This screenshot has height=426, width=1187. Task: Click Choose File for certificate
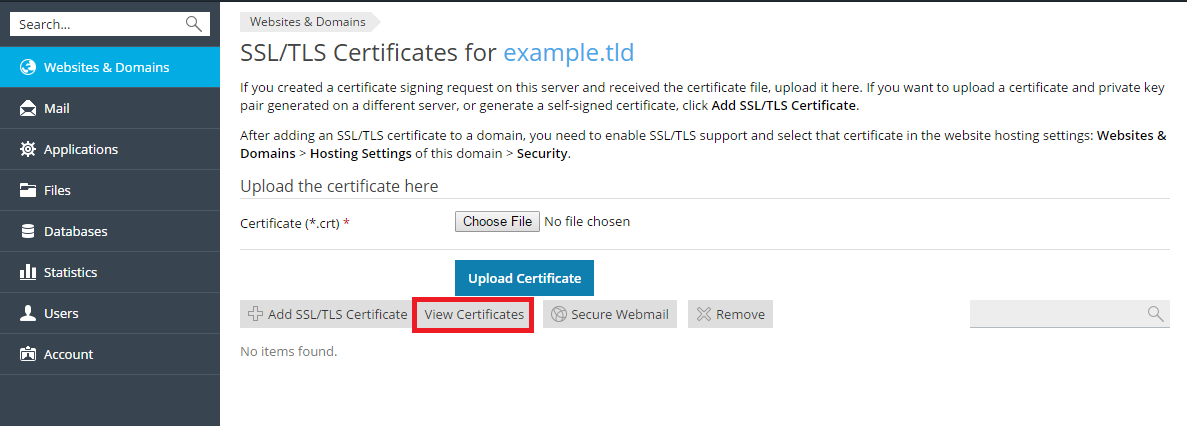(x=497, y=221)
